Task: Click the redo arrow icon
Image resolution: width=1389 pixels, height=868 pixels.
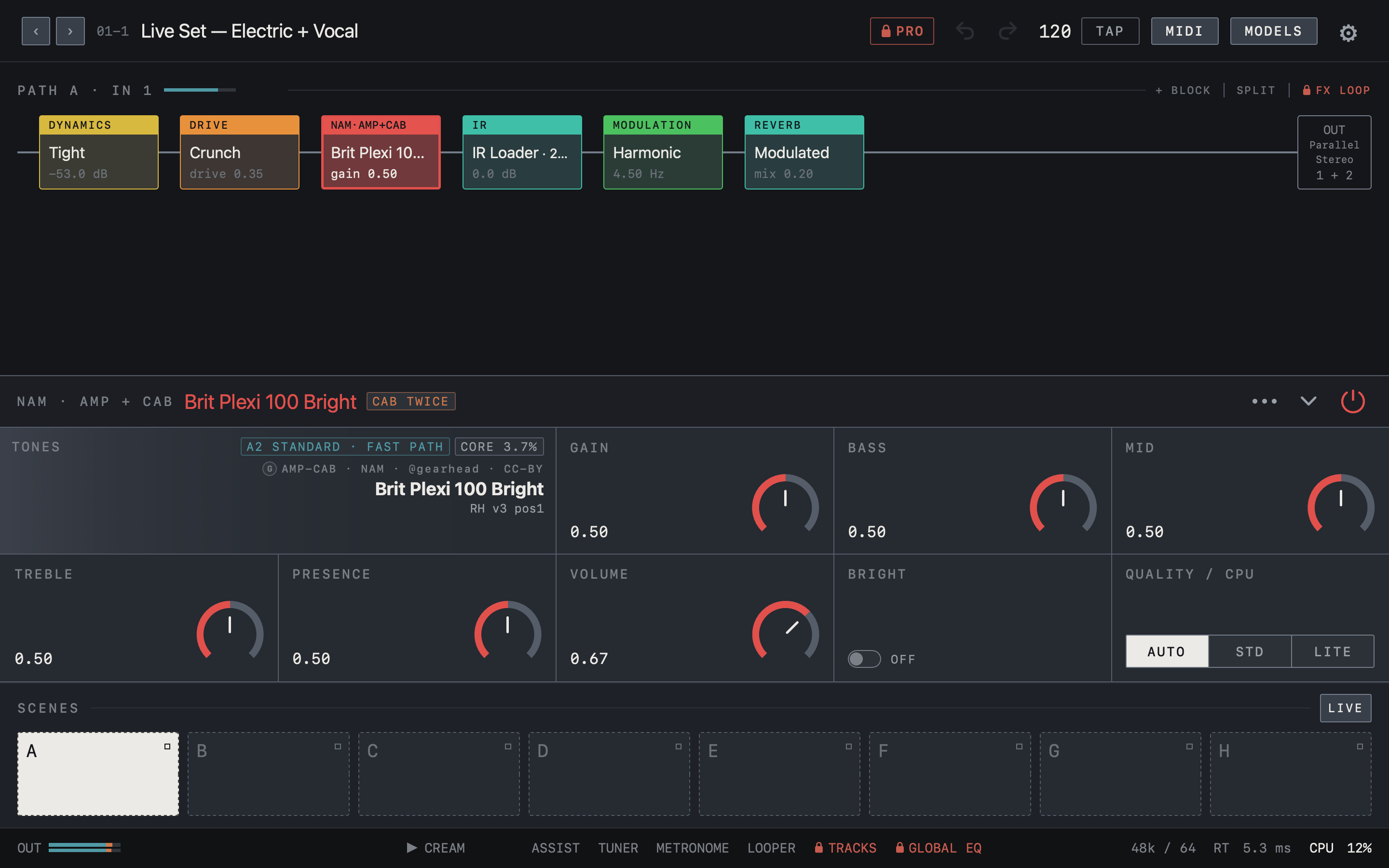Action: pos(1008,31)
